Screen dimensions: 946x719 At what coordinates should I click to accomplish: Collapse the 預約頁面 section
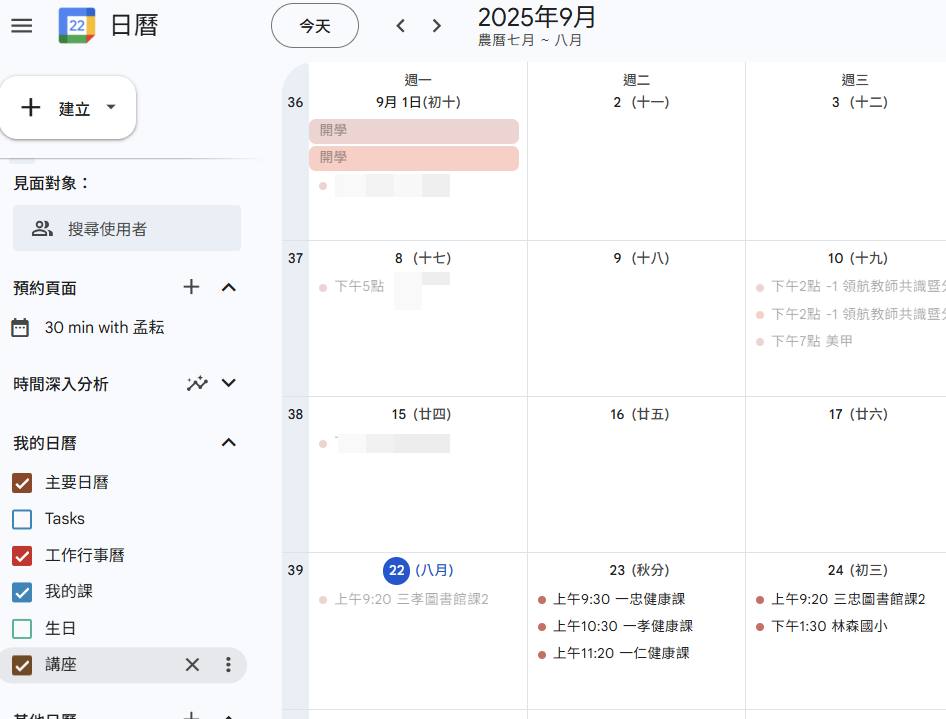229,287
